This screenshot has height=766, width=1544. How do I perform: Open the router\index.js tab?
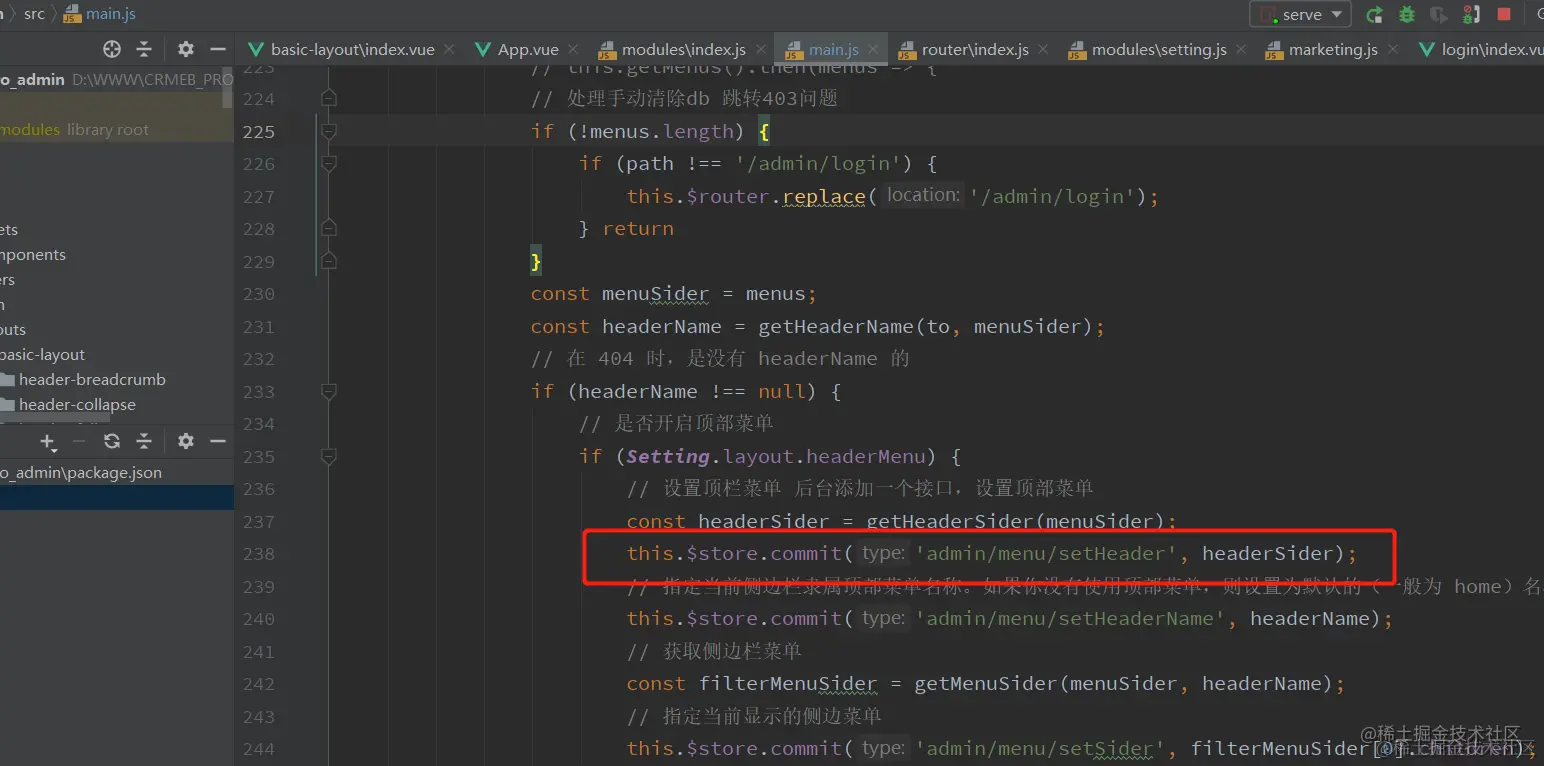click(975, 49)
